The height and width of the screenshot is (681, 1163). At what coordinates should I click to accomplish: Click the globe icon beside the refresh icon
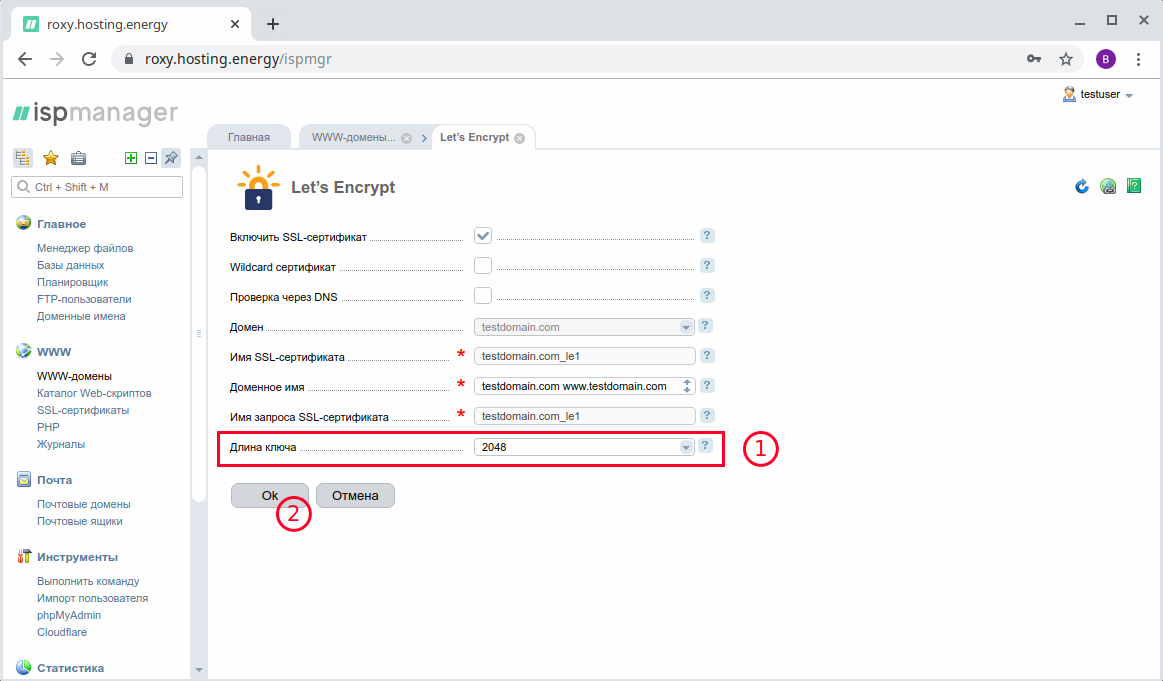(x=1108, y=186)
